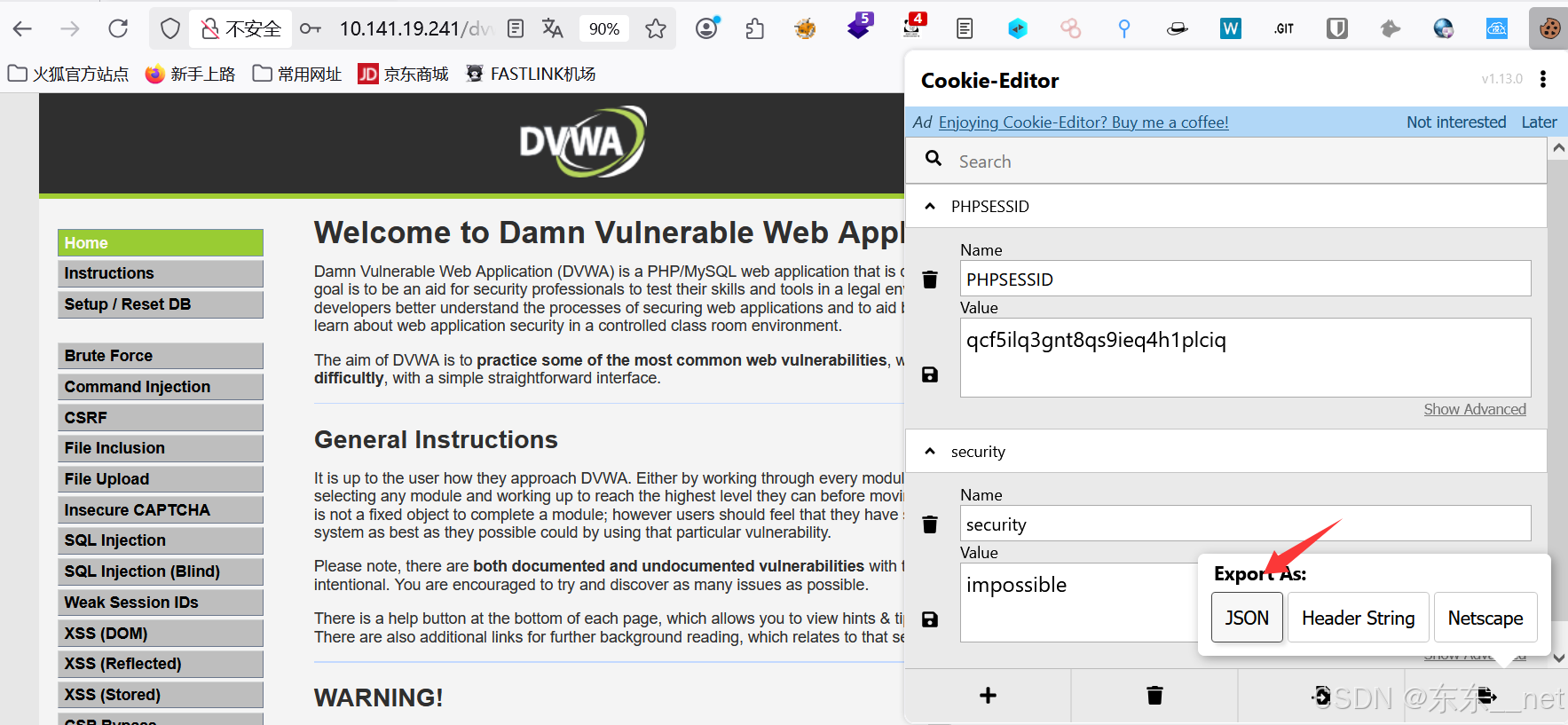This screenshot has width=1568, height=725.
Task: Export cookies as JSON
Action: 1247,618
